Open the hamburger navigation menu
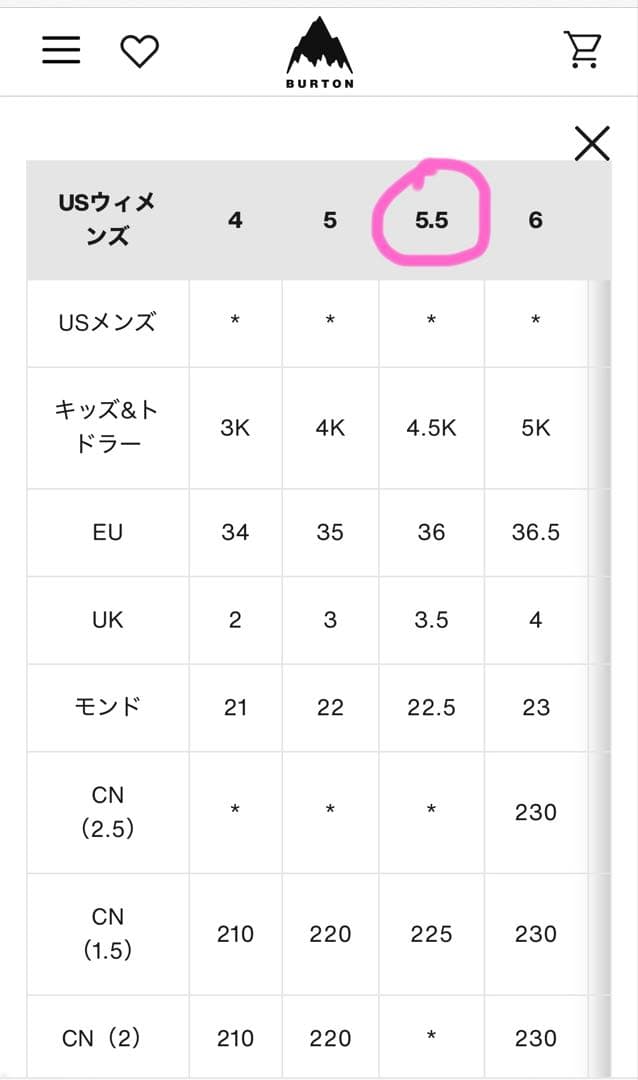The width and height of the screenshot is (638, 1080). click(61, 50)
